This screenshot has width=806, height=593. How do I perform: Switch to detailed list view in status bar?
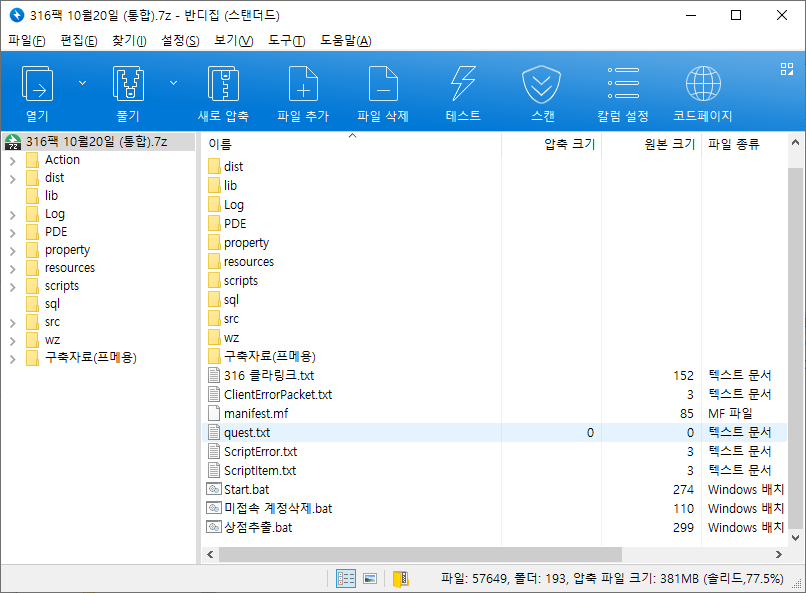point(346,579)
